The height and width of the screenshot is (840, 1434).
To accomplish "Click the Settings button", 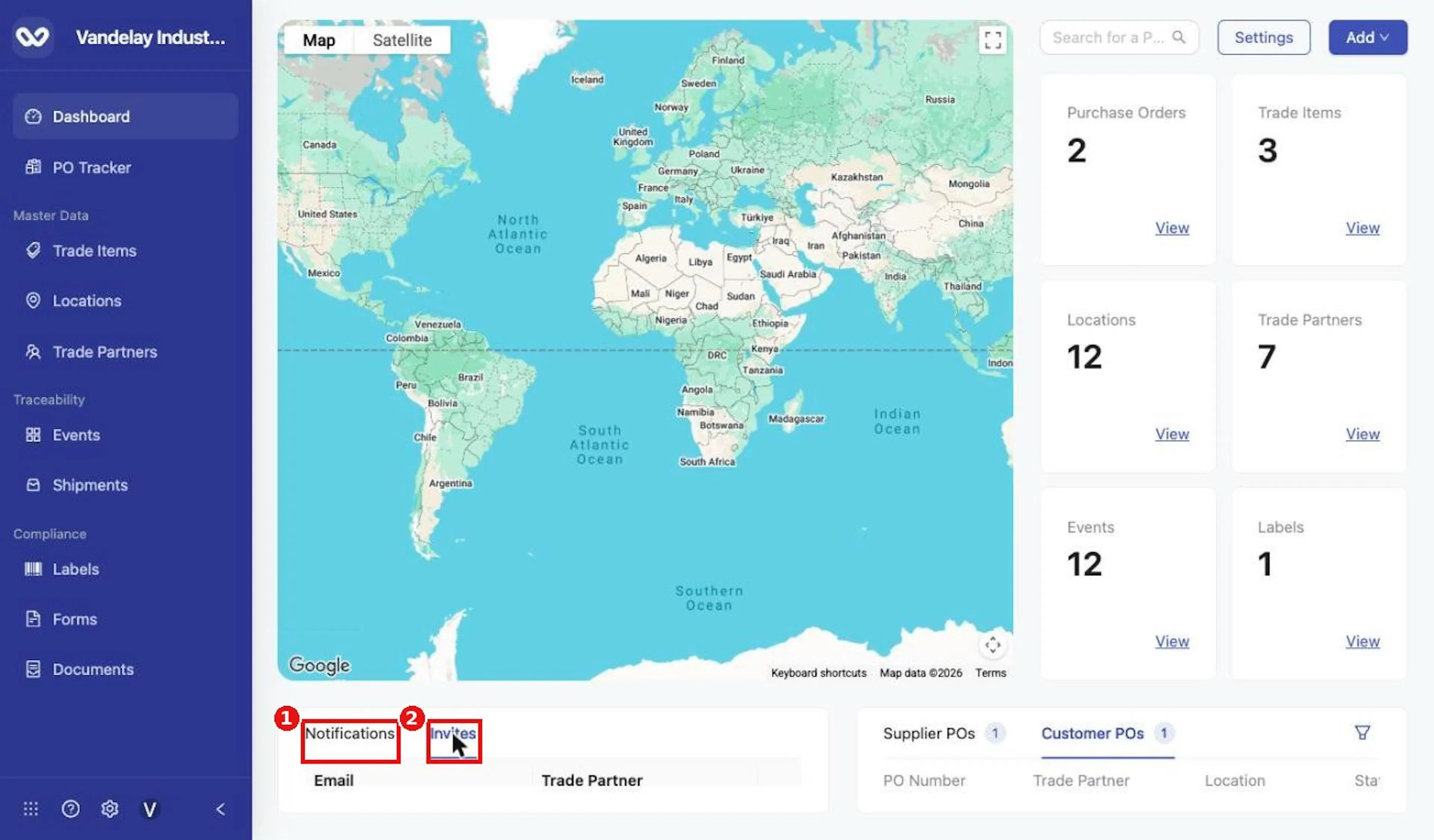I will click(x=1264, y=38).
